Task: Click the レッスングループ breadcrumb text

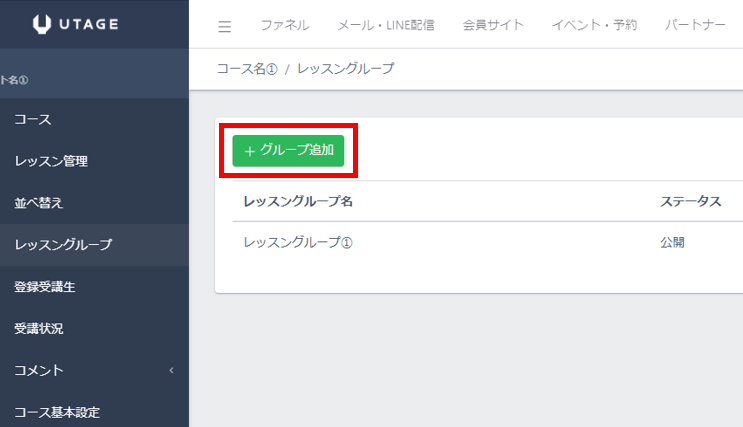Action: 345,69
